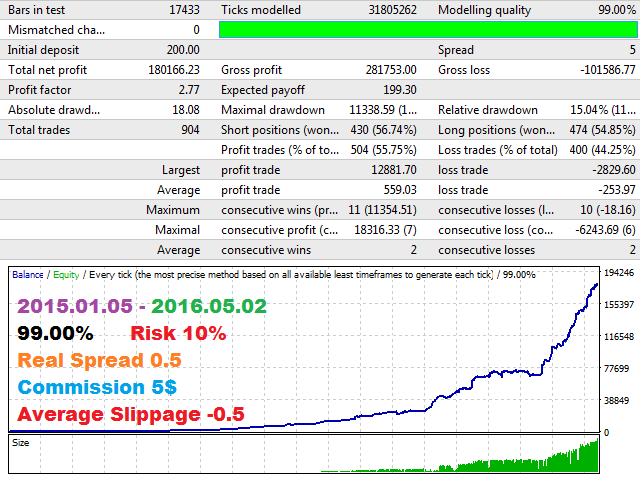Viewport: 640px width, 480px height.
Task: Select maximal consecutive loss -6243.69 (6)
Action: (x=605, y=230)
